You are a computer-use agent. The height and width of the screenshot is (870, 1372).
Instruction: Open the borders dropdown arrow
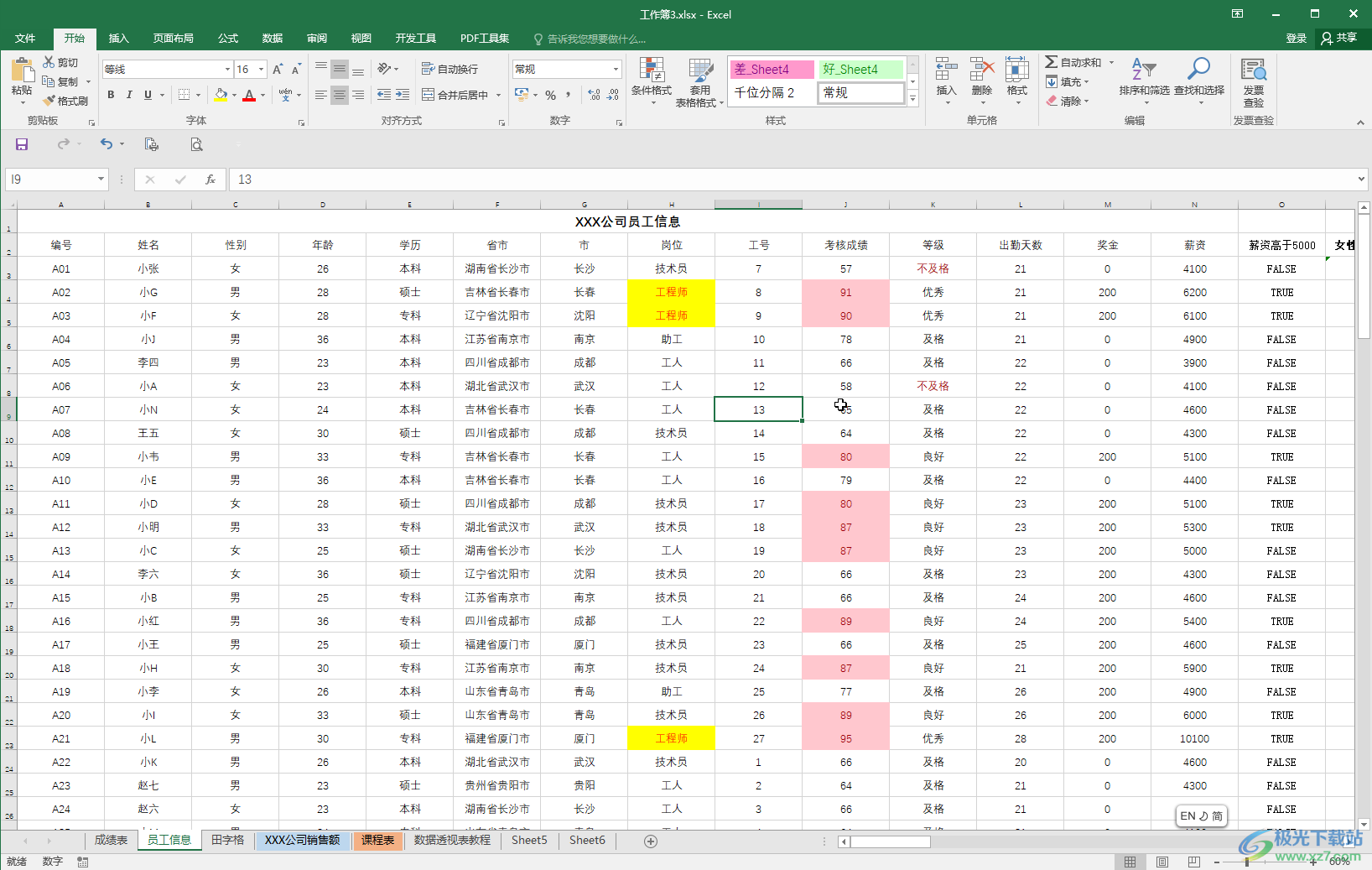[x=198, y=95]
